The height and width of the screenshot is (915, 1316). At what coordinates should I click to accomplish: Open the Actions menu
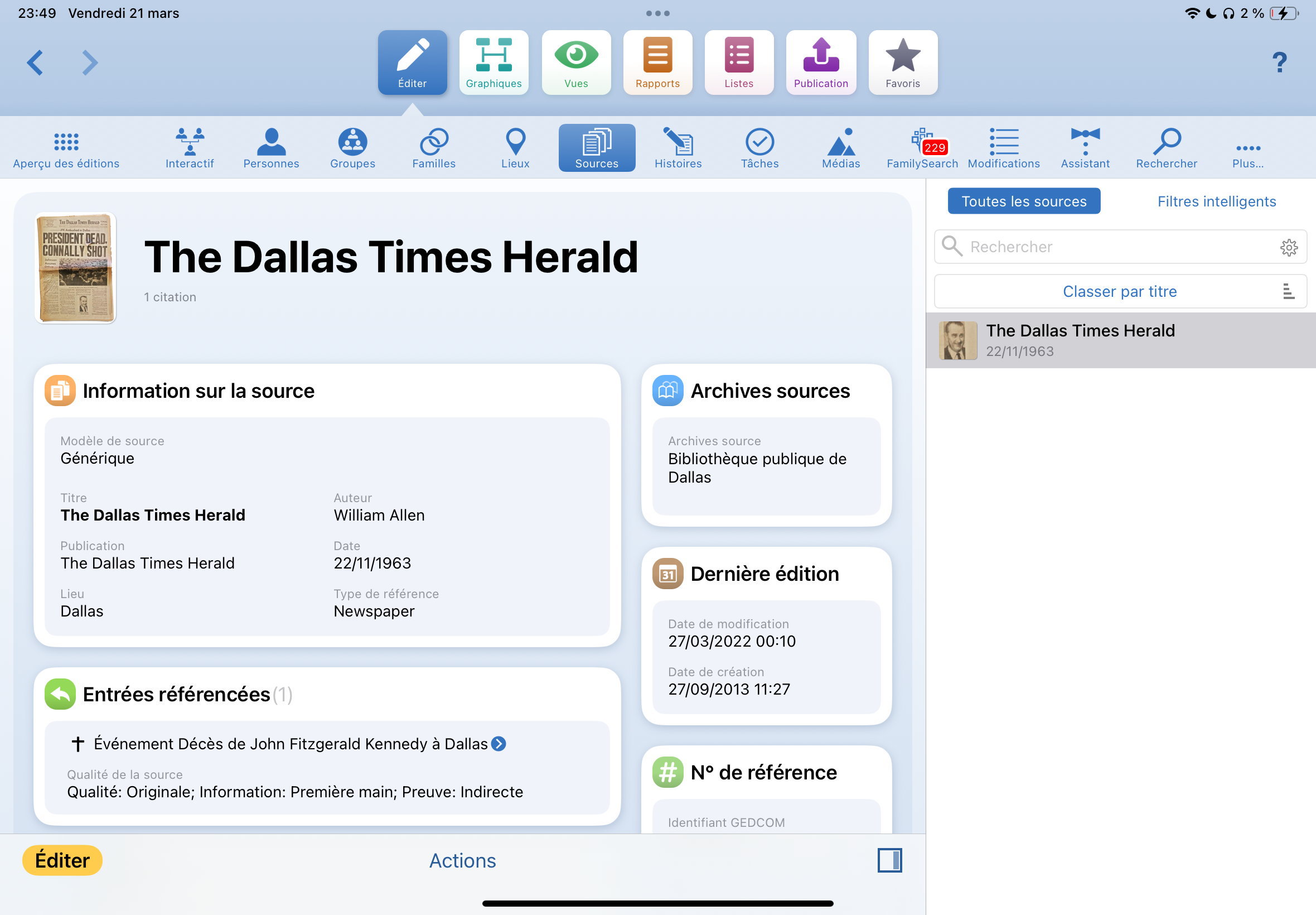click(x=462, y=860)
